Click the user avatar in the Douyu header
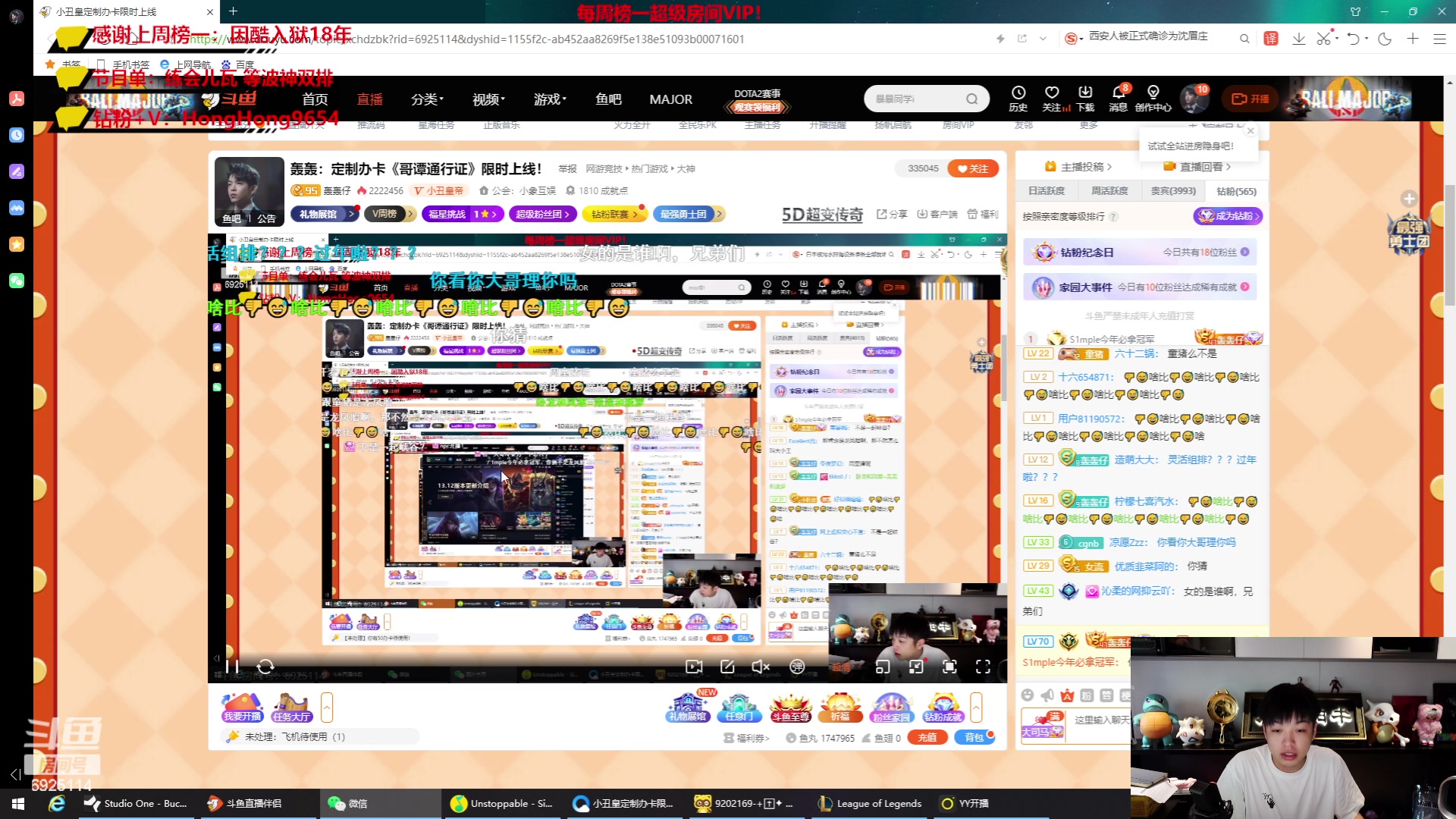1456x819 pixels. [x=1194, y=99]
